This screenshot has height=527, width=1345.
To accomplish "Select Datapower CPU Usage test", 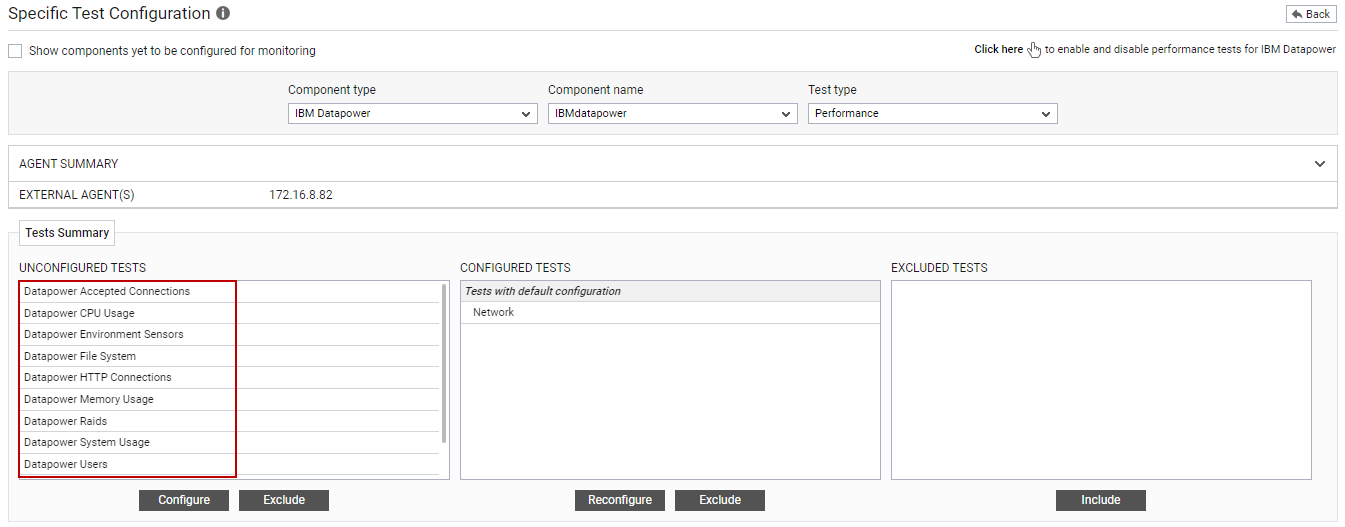I will pos(229,313).
